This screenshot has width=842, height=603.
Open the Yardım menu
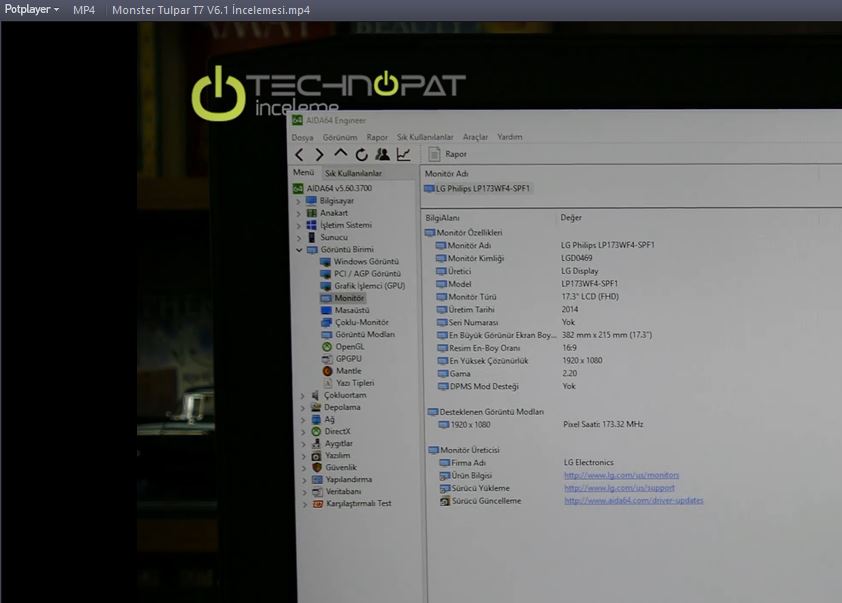[510, 137]
